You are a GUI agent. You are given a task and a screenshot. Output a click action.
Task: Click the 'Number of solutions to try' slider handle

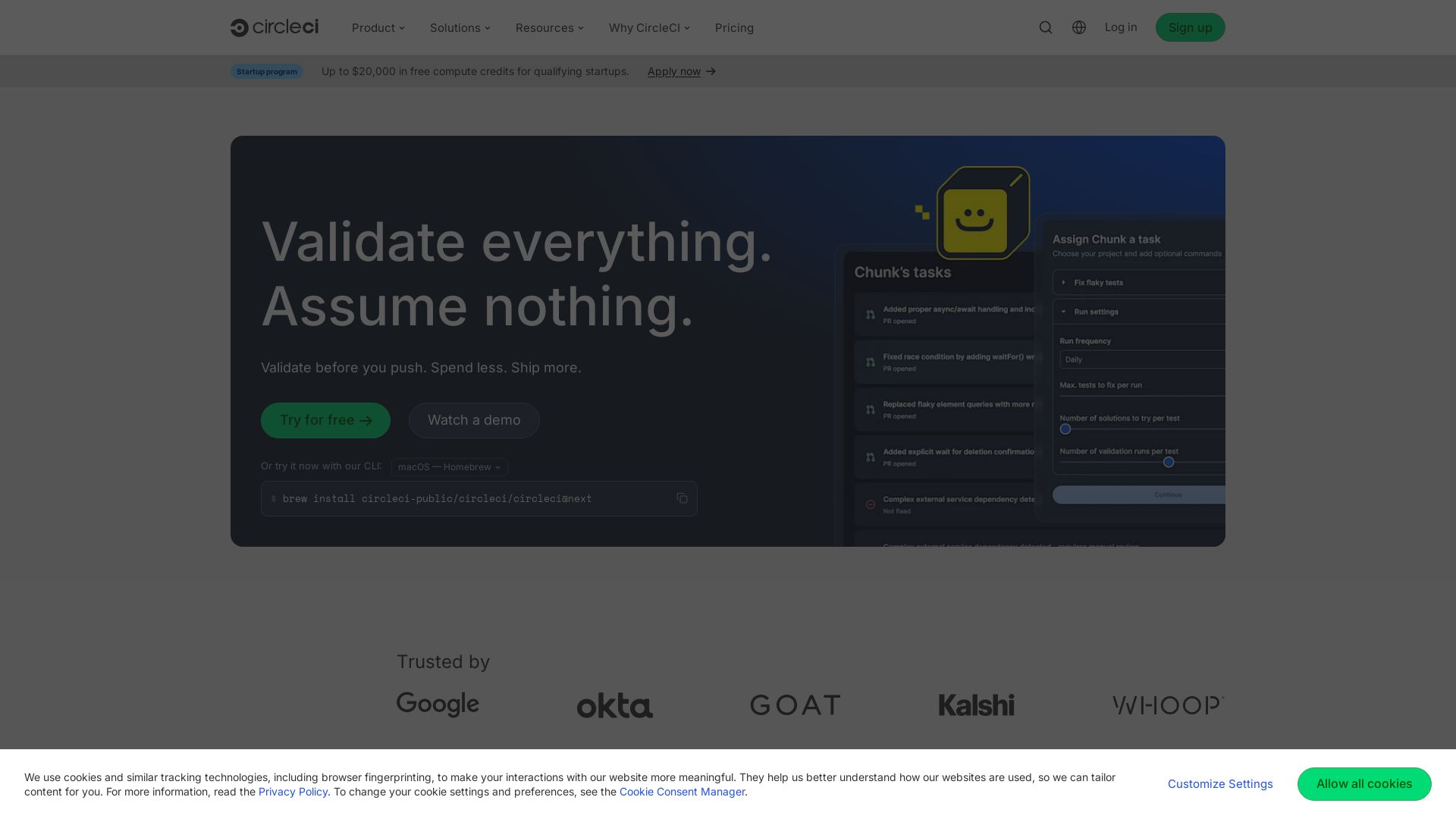click(x=1065, y=429)
